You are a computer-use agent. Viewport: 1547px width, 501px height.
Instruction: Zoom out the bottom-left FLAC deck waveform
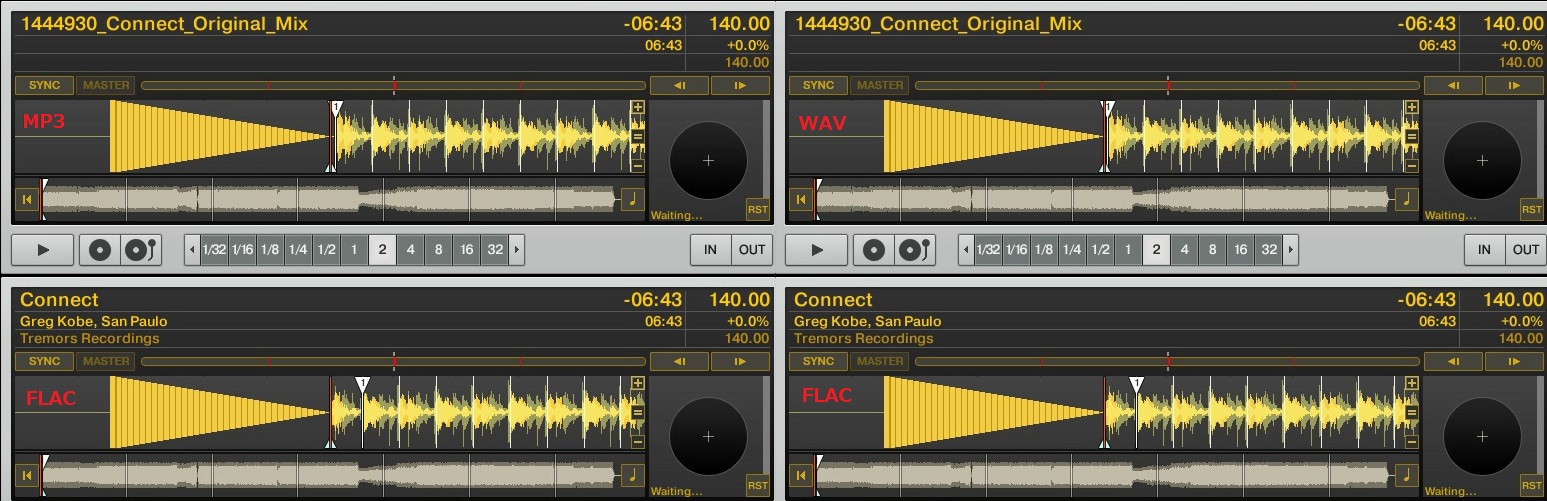(x=638, y=442)
